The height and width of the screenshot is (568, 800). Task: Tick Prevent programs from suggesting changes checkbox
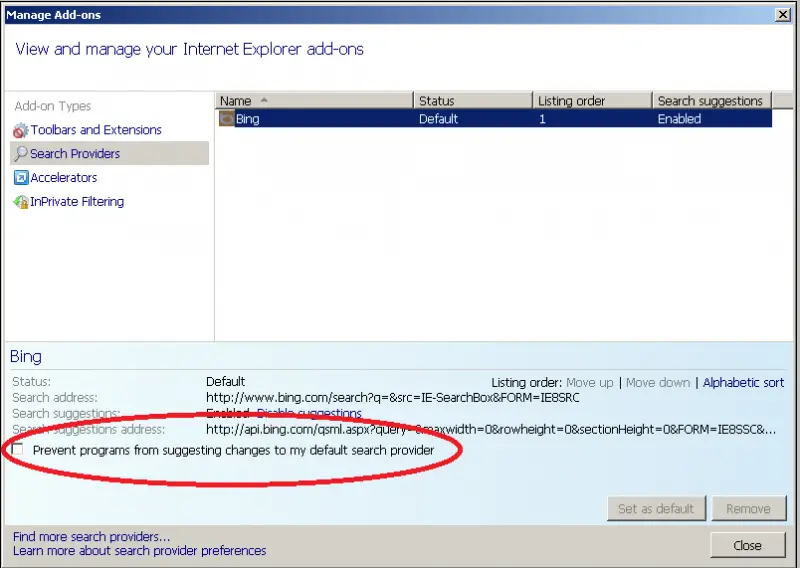click(18, 449)
